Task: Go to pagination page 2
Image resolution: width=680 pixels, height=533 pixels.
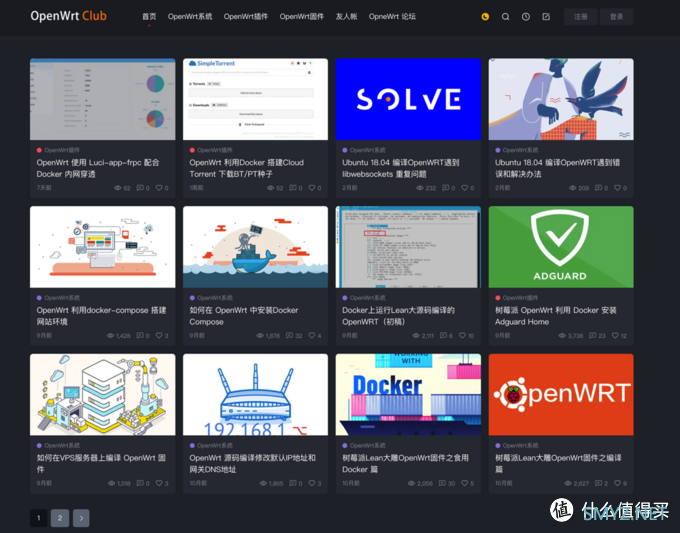Action: tap(60, 518)
